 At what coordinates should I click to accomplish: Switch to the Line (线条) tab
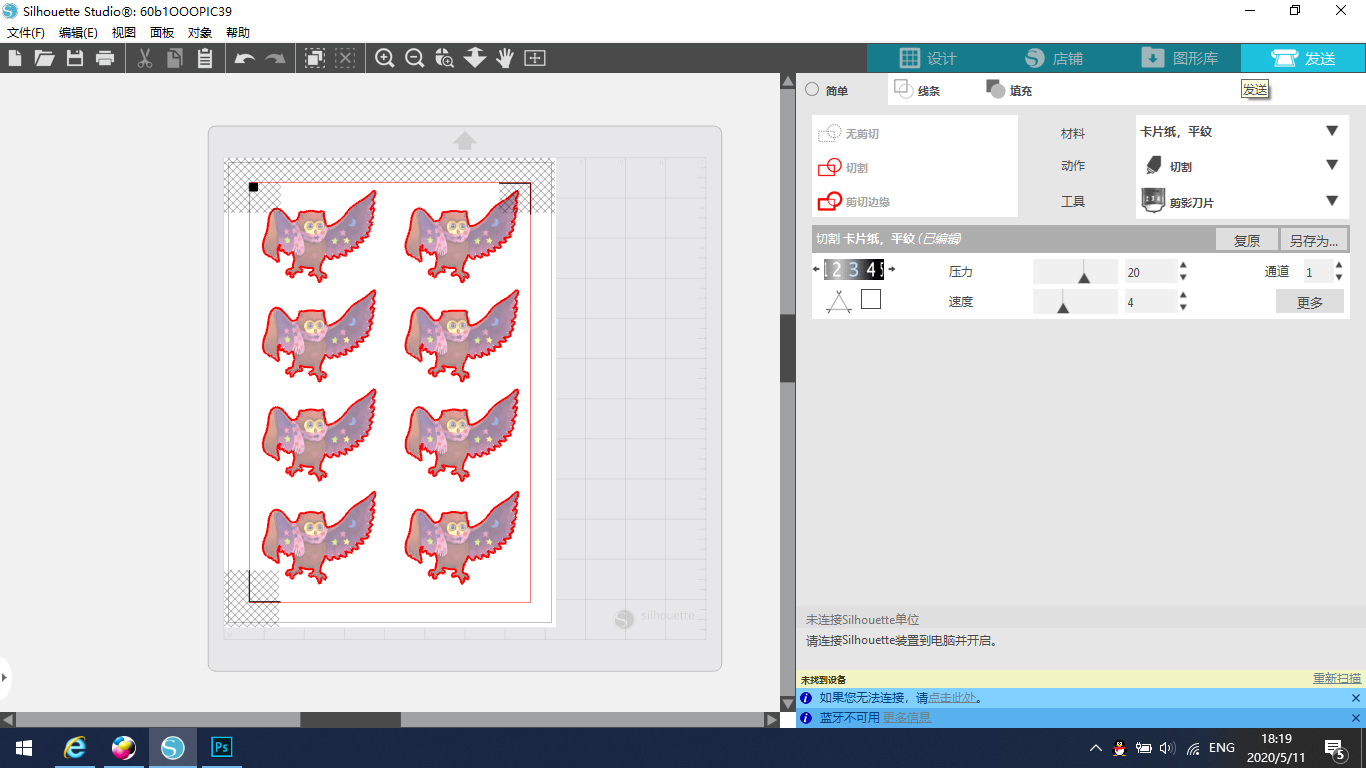pyautogui.click(x=917, y=90)
